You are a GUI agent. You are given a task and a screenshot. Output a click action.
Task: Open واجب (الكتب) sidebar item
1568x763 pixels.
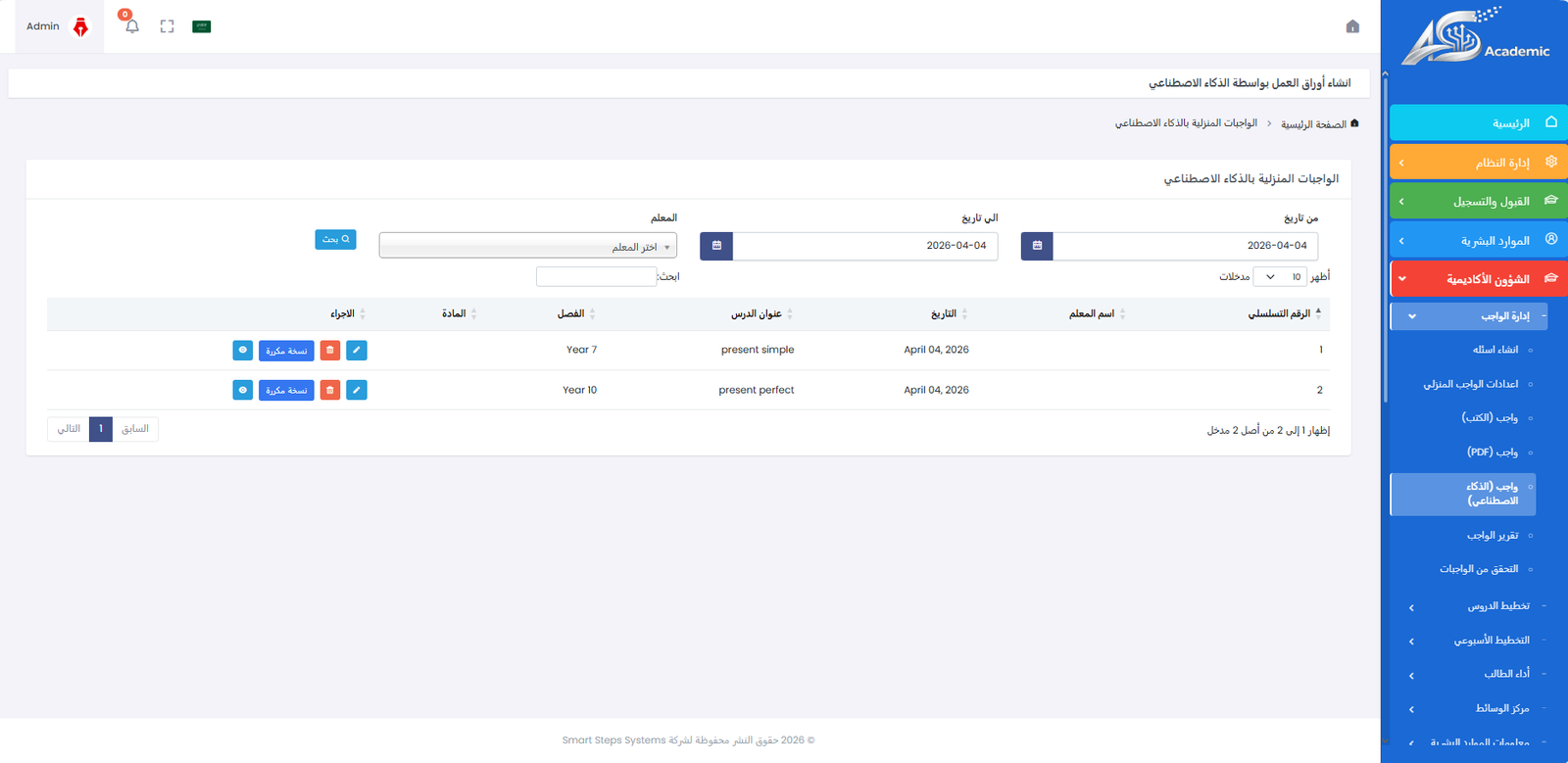click(1490, 417)
